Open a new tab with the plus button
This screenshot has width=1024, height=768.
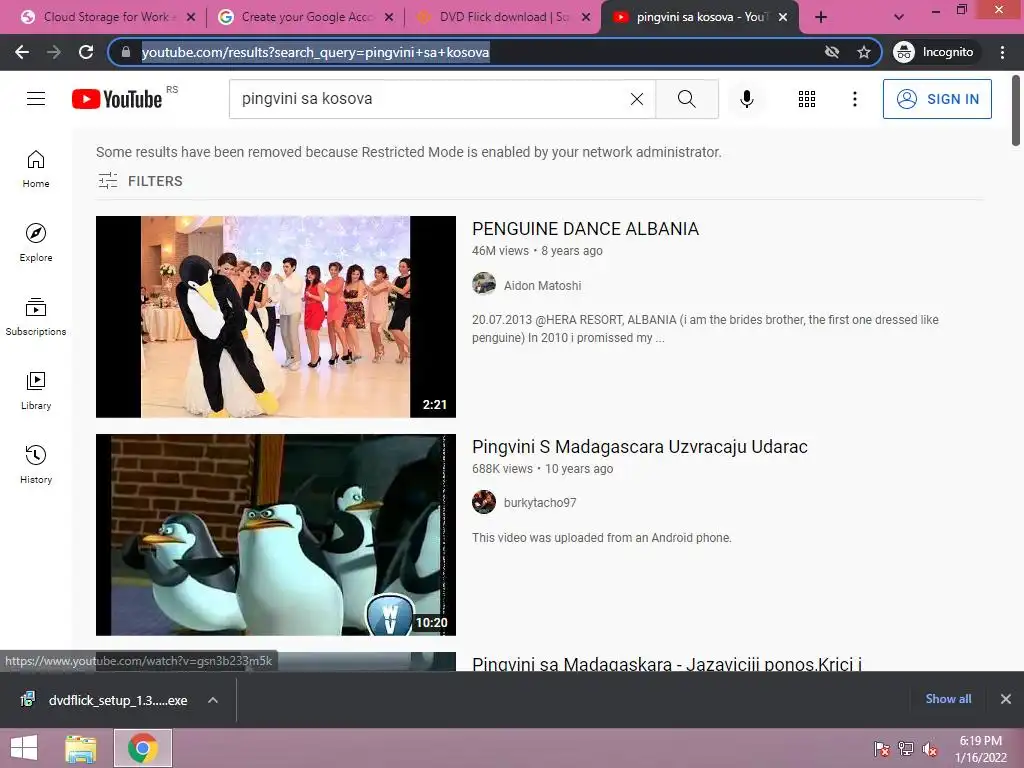click(821, 17)
